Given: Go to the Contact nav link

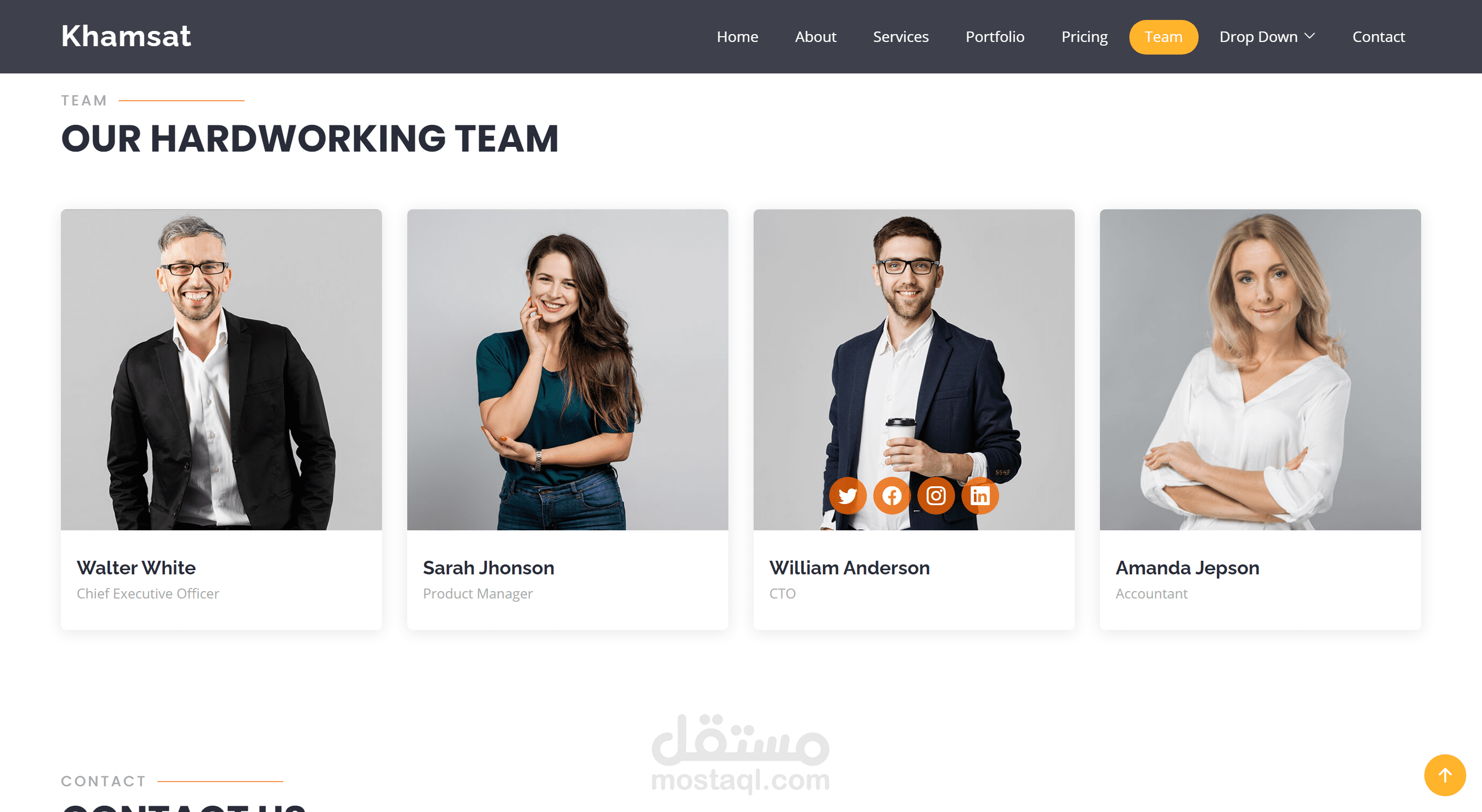Looking at the screenshot, I should point(1379,37).
